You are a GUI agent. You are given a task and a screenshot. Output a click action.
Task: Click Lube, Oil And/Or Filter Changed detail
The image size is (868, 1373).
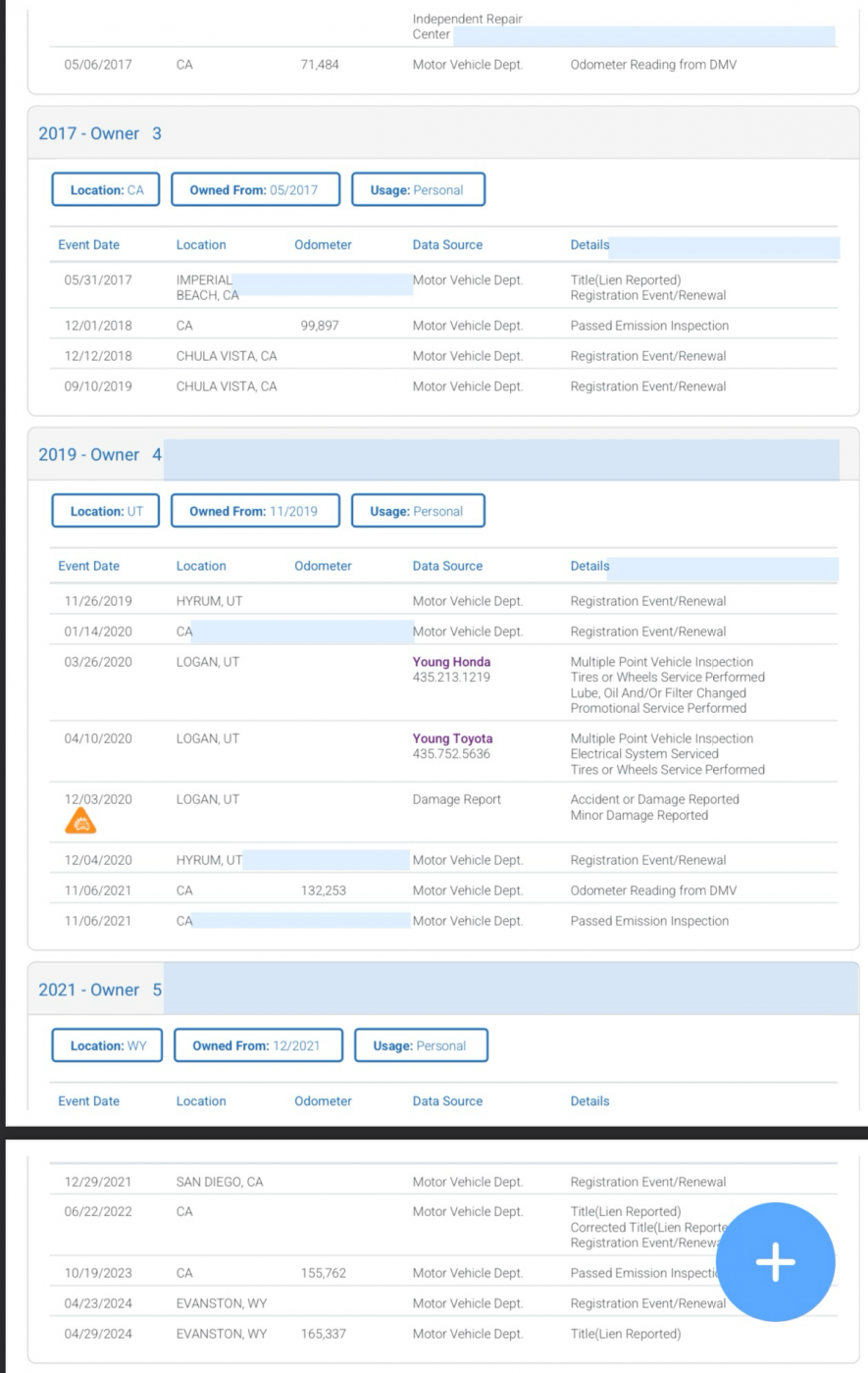click(658, 693)
